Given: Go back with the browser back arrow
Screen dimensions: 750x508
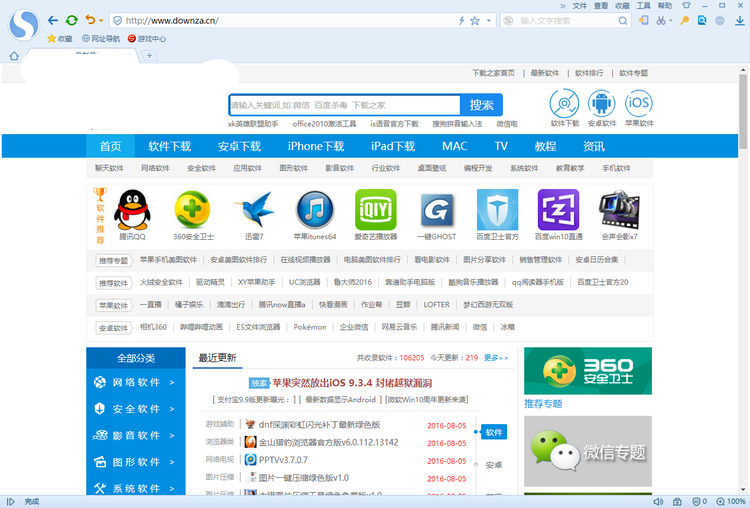Looking at the screenshot, I should (x=53, y=21).
